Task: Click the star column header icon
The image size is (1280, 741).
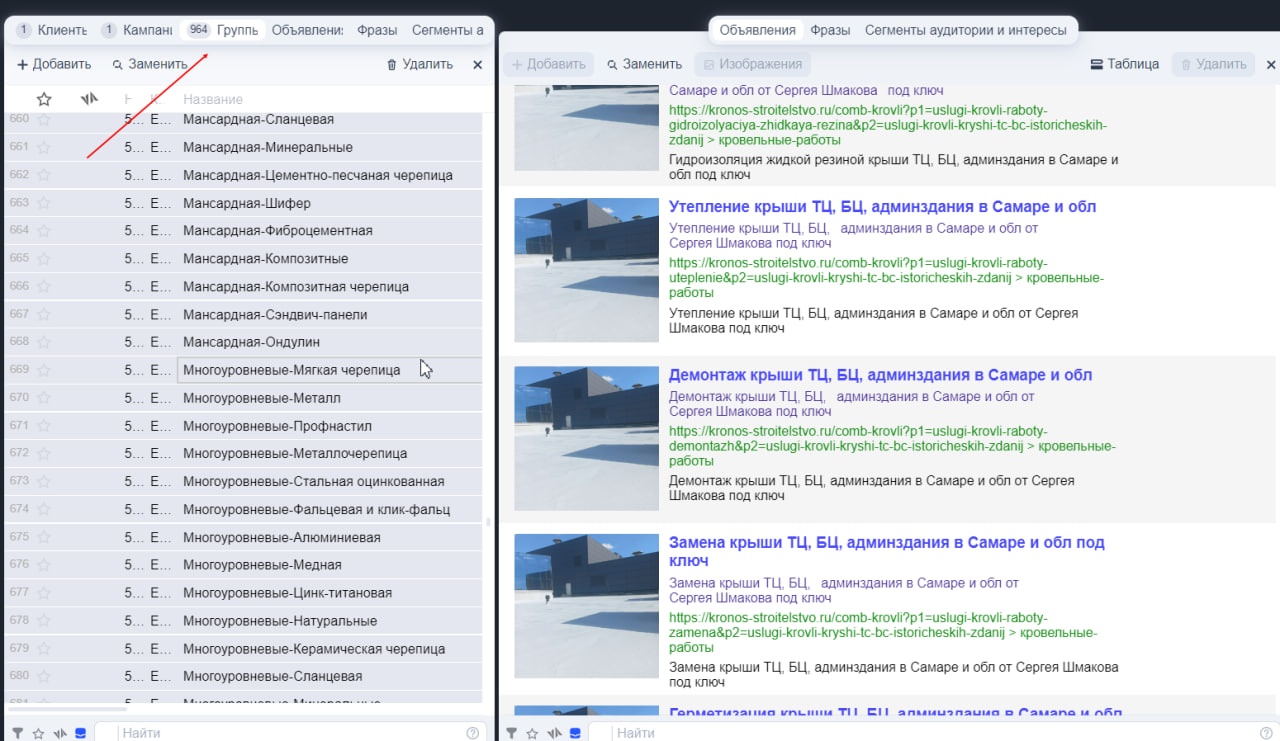Action: pos(44,99)
